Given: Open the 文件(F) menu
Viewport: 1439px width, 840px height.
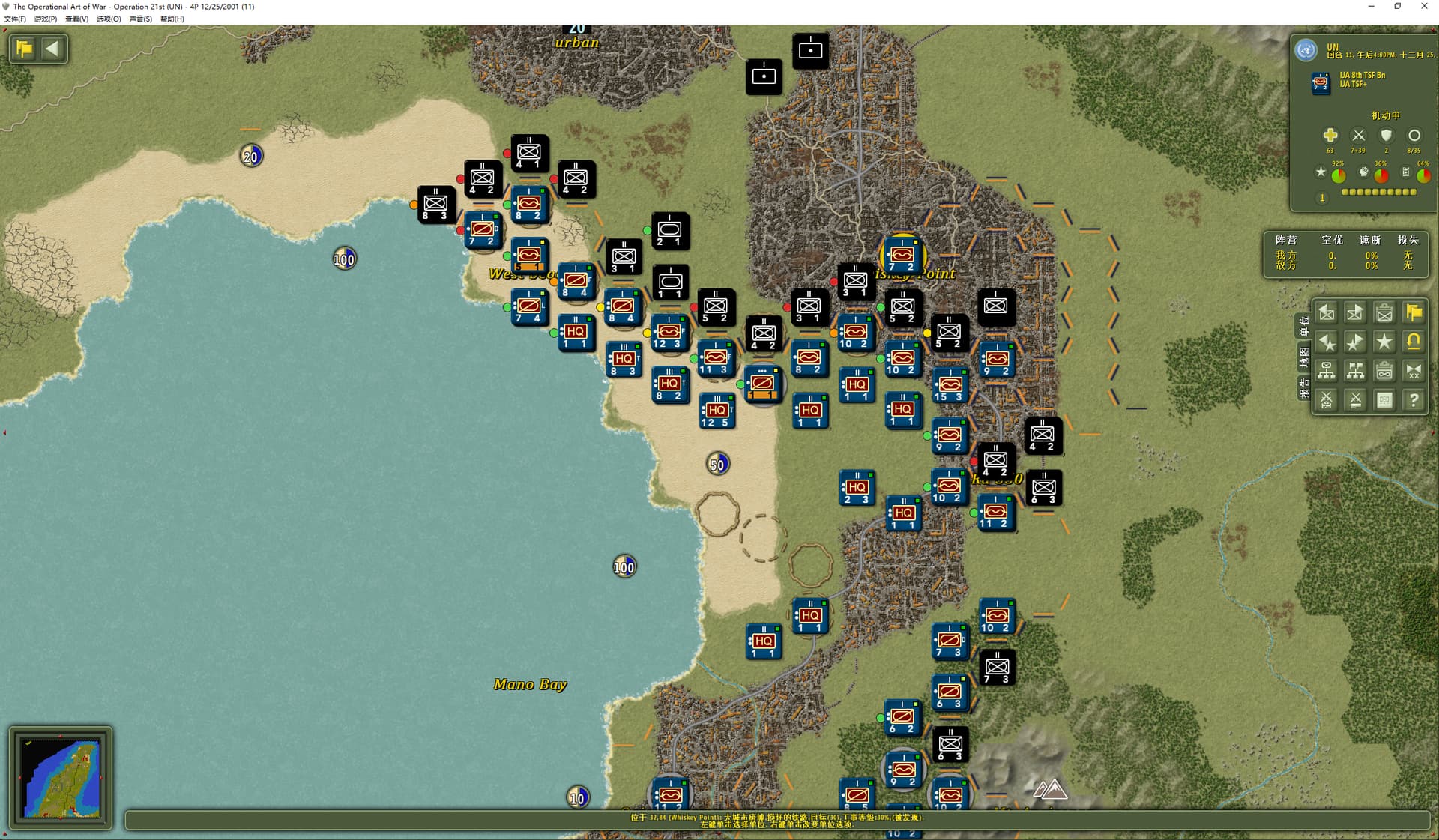Looking at the screenshot, I should pyautogui.click(x=14, y=19).
